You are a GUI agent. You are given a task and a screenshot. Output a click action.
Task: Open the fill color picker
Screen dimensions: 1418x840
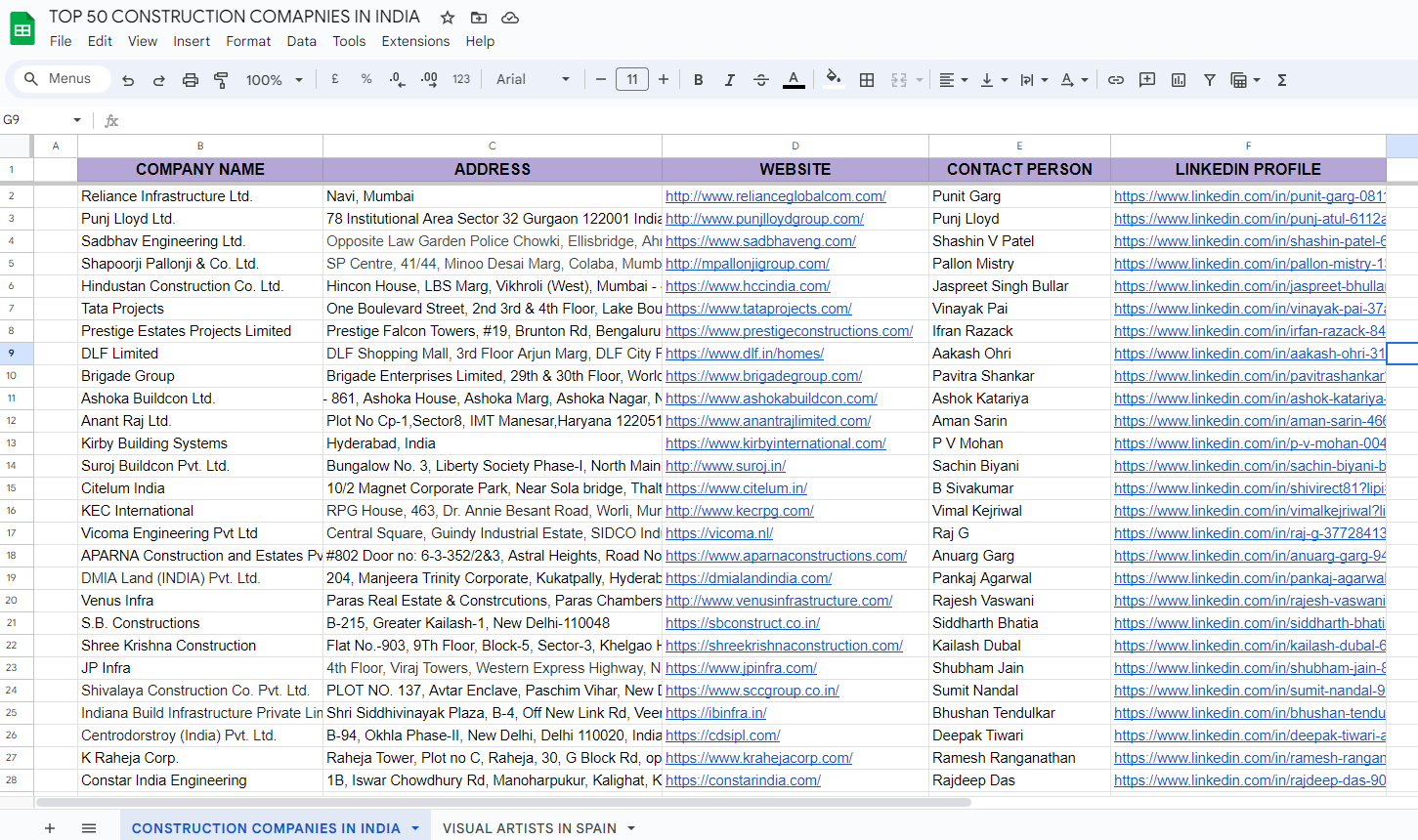coord(833,79)
